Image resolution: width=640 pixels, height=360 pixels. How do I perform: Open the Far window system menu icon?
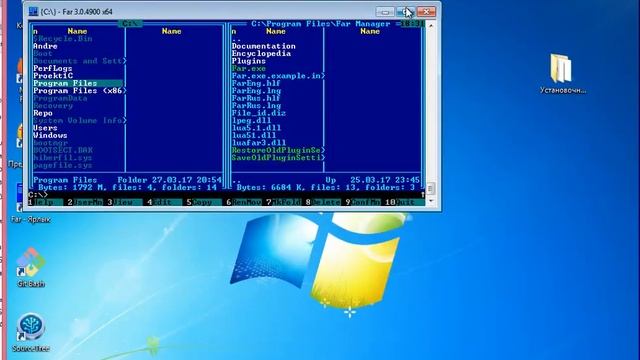33,11
